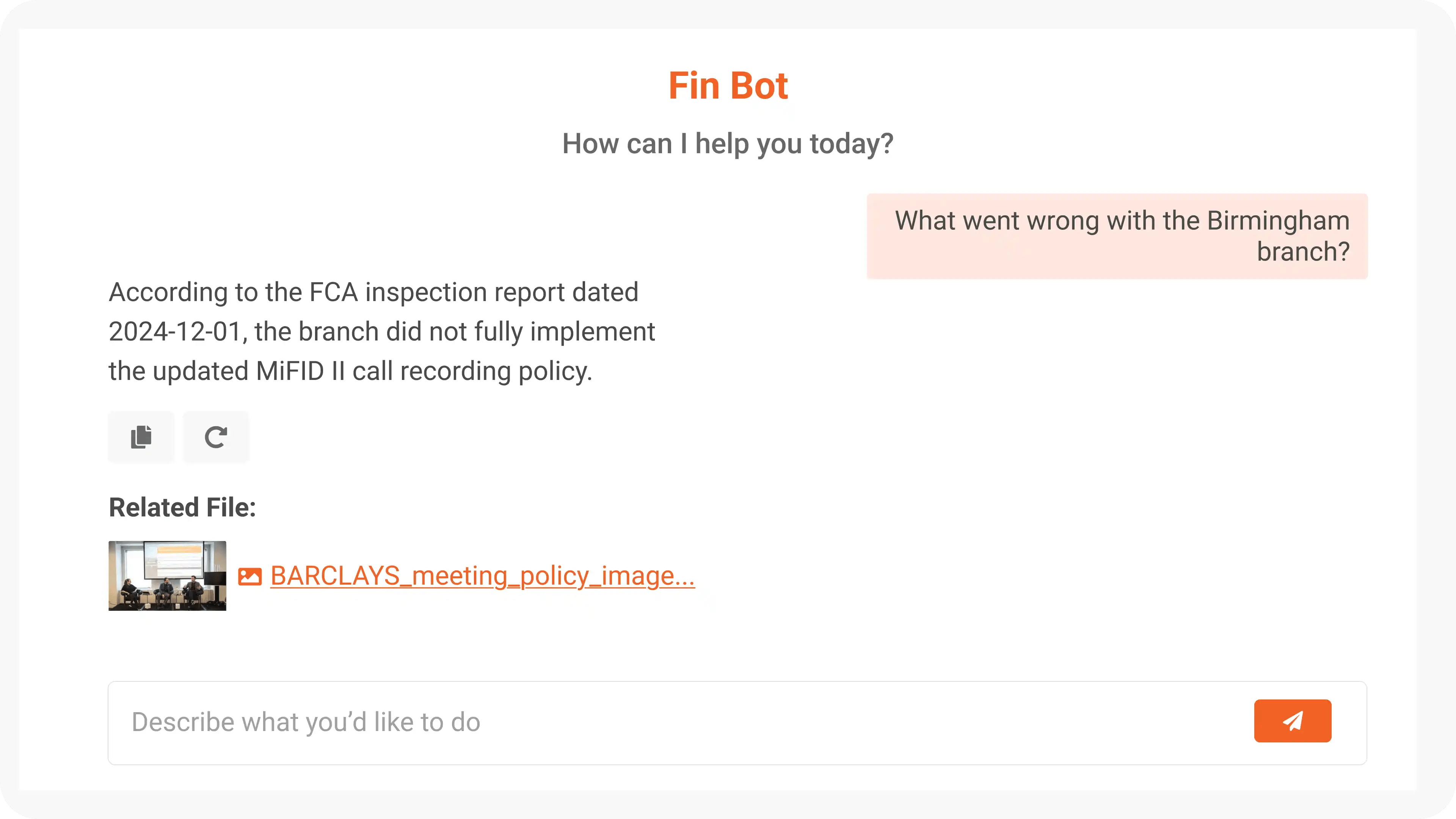Image resolution: width=1456 pixels, height=819 pixels.
Task: Submit the message with the orange send button
Action: click(x=1293, y=721)
